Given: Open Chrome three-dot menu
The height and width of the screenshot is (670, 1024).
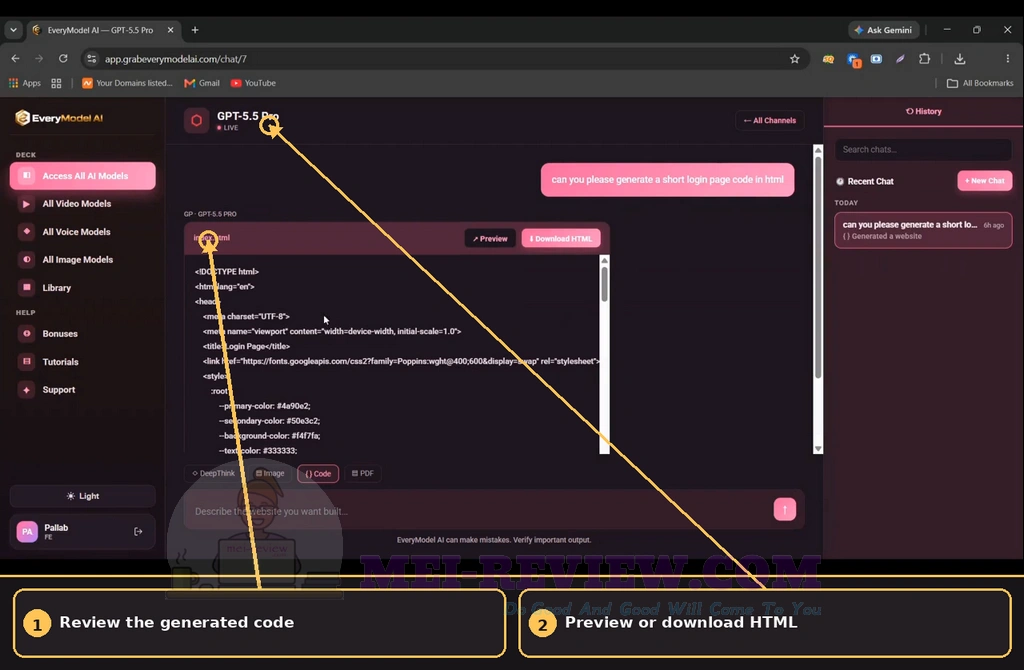Looking at the screenshot, I should (1008, 59).
